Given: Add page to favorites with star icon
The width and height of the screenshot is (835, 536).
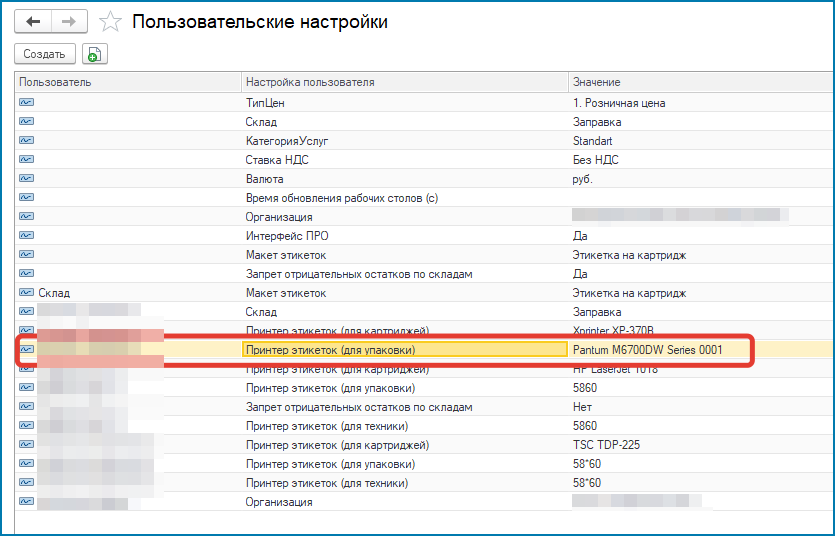Looking at the screenshot, I should point(111,21).
